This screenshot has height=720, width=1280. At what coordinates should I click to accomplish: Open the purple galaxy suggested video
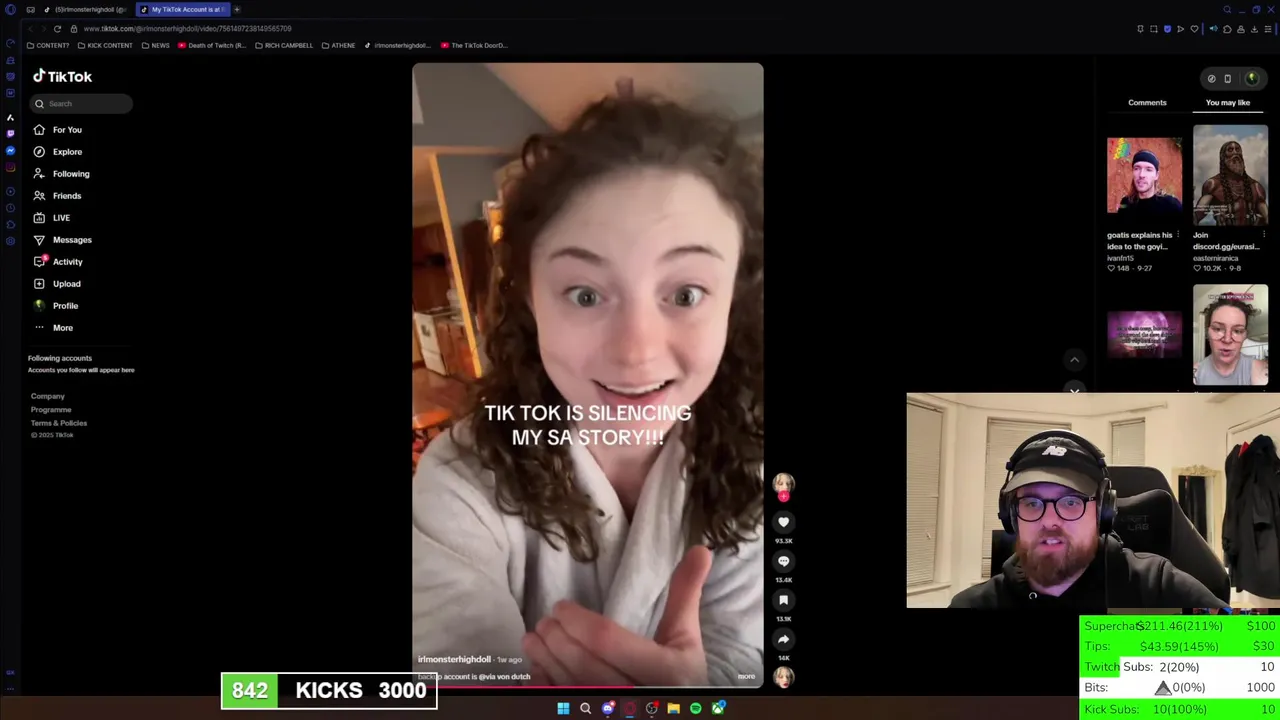pyautogui.click(x=1144, y=335)
